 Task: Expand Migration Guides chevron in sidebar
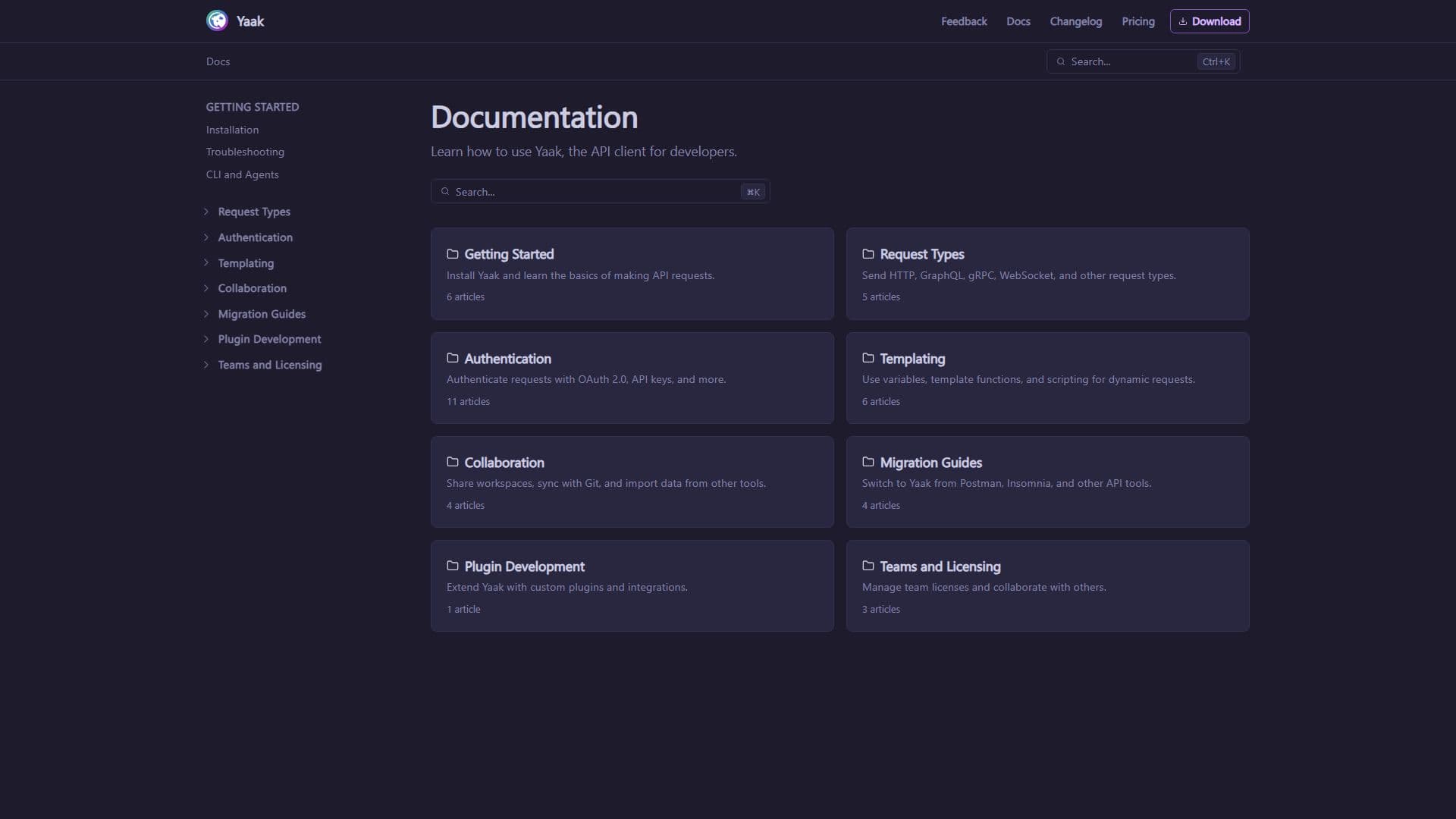tap(206, 314)
